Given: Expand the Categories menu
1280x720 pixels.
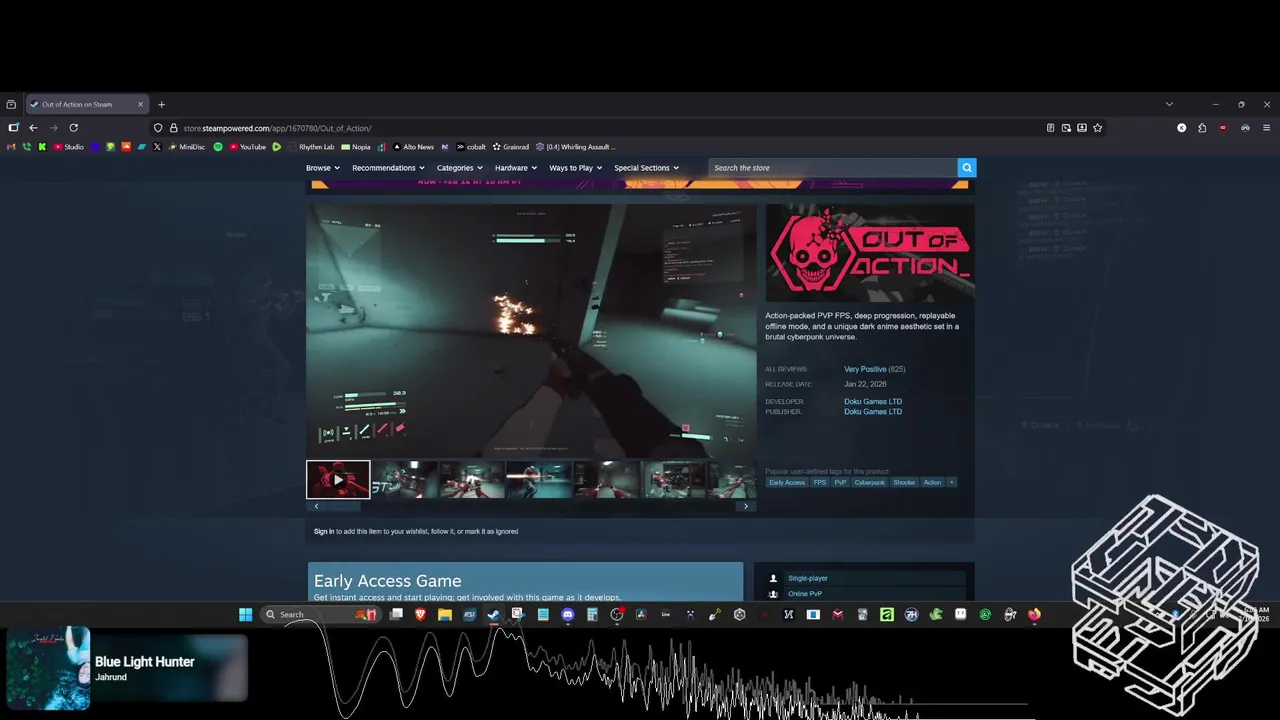Looking at the screenshot, I should coord(459,168).
